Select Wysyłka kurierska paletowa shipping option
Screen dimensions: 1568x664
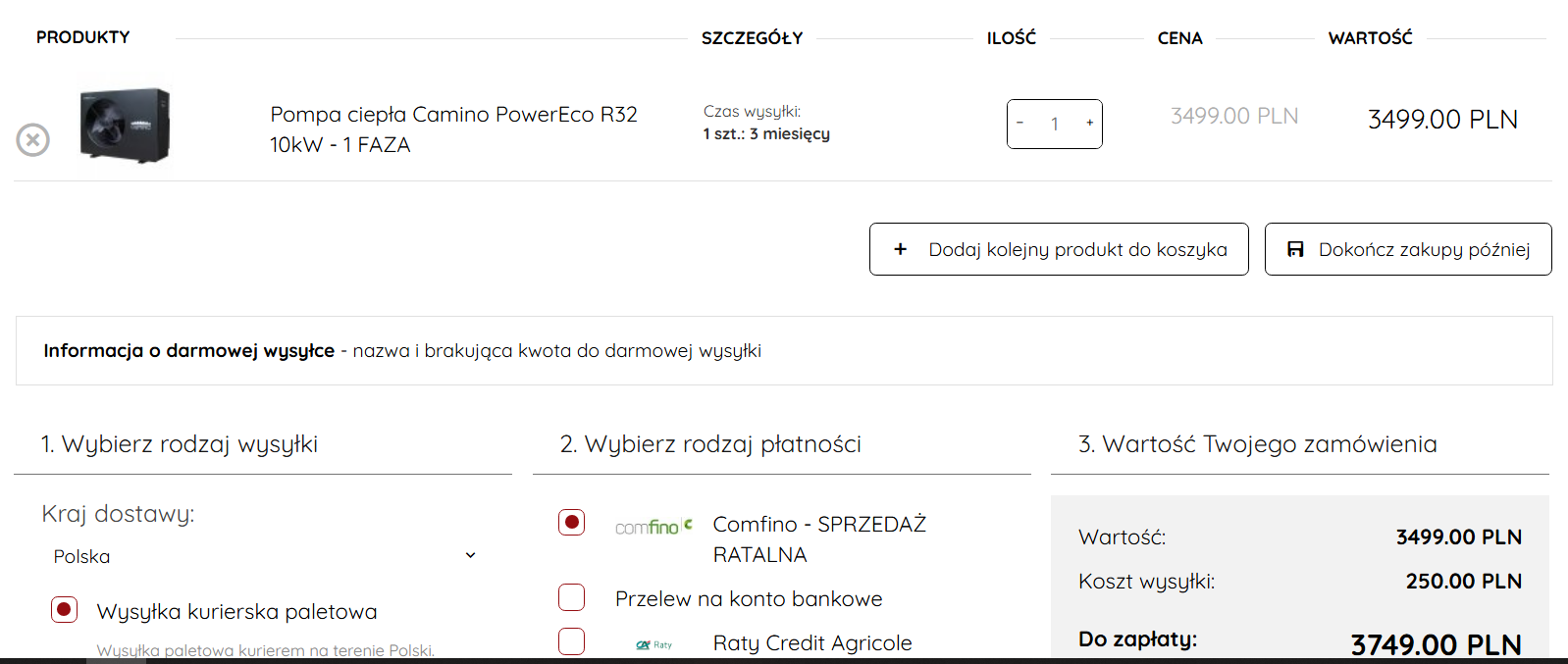click(65, 610)
